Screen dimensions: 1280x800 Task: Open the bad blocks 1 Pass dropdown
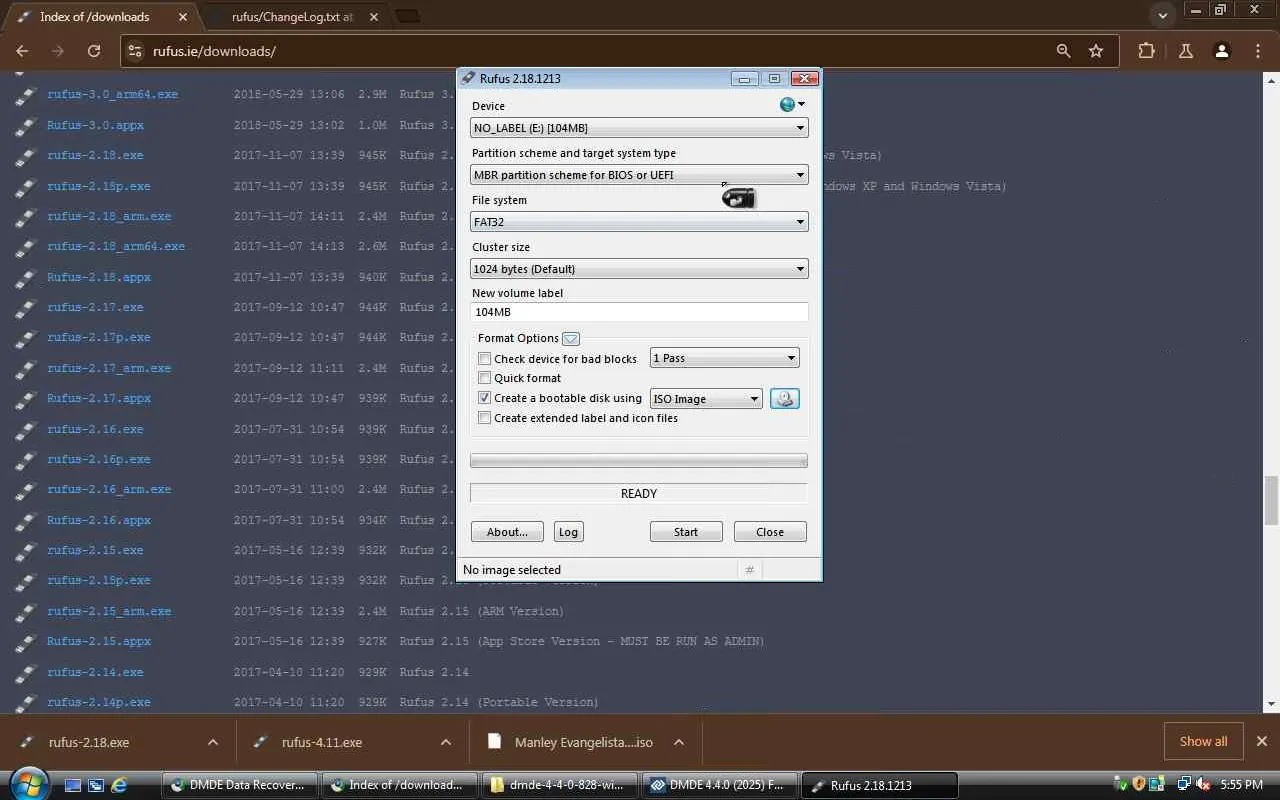(724, 358)
